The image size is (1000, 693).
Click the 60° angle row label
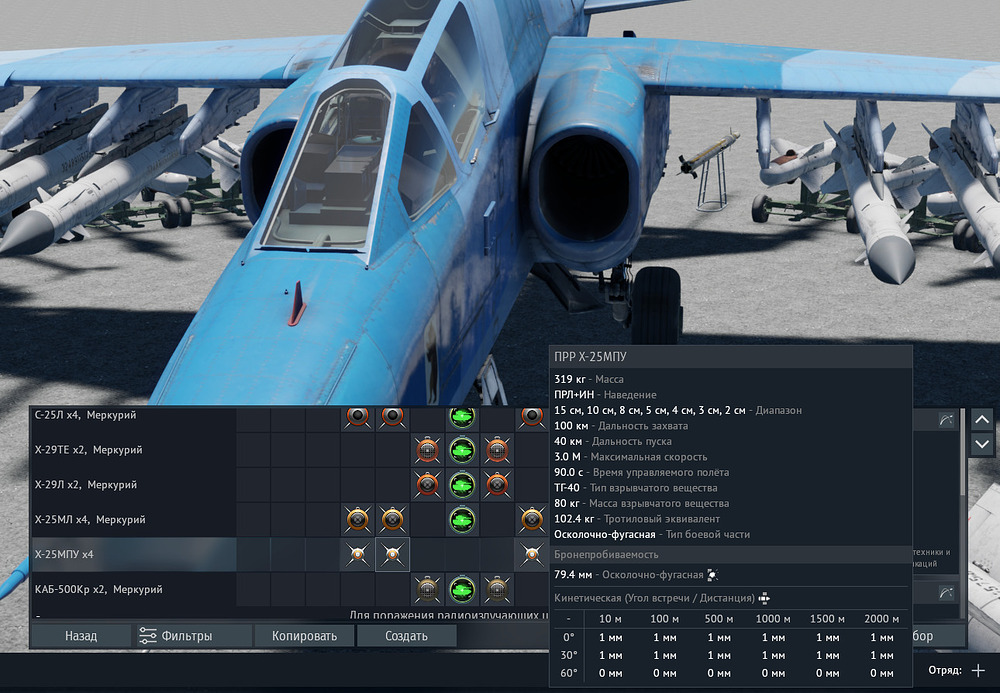click(x=568, y=673)
